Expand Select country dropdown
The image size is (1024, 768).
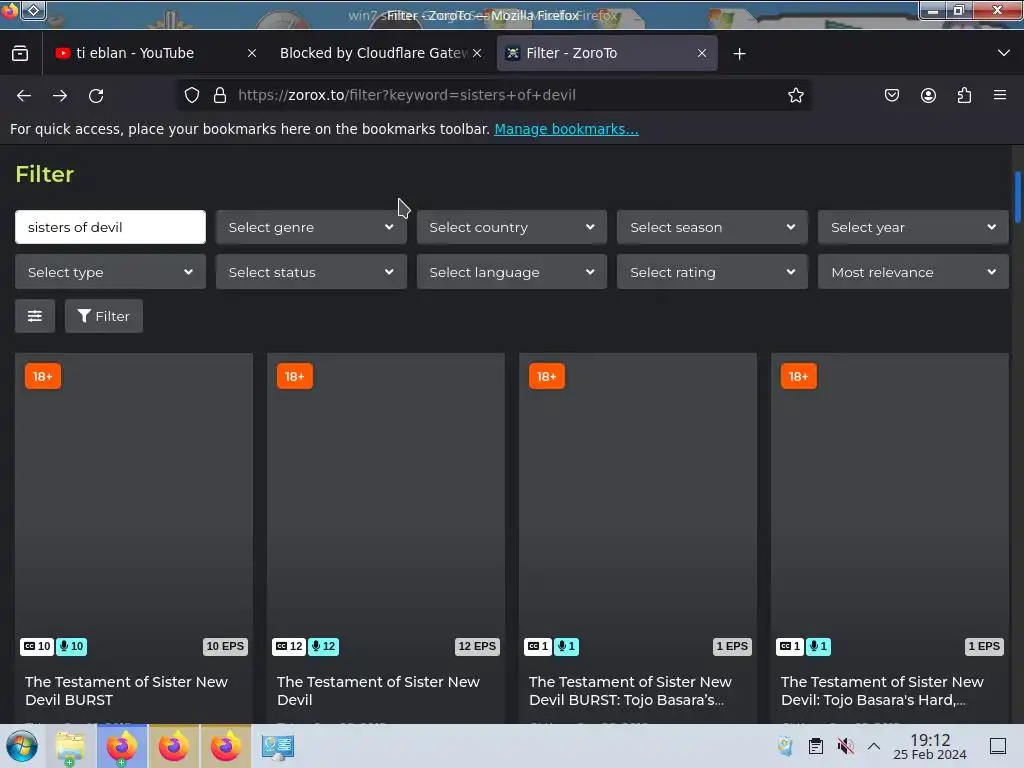pyautogui.click(x=512, y=227)
